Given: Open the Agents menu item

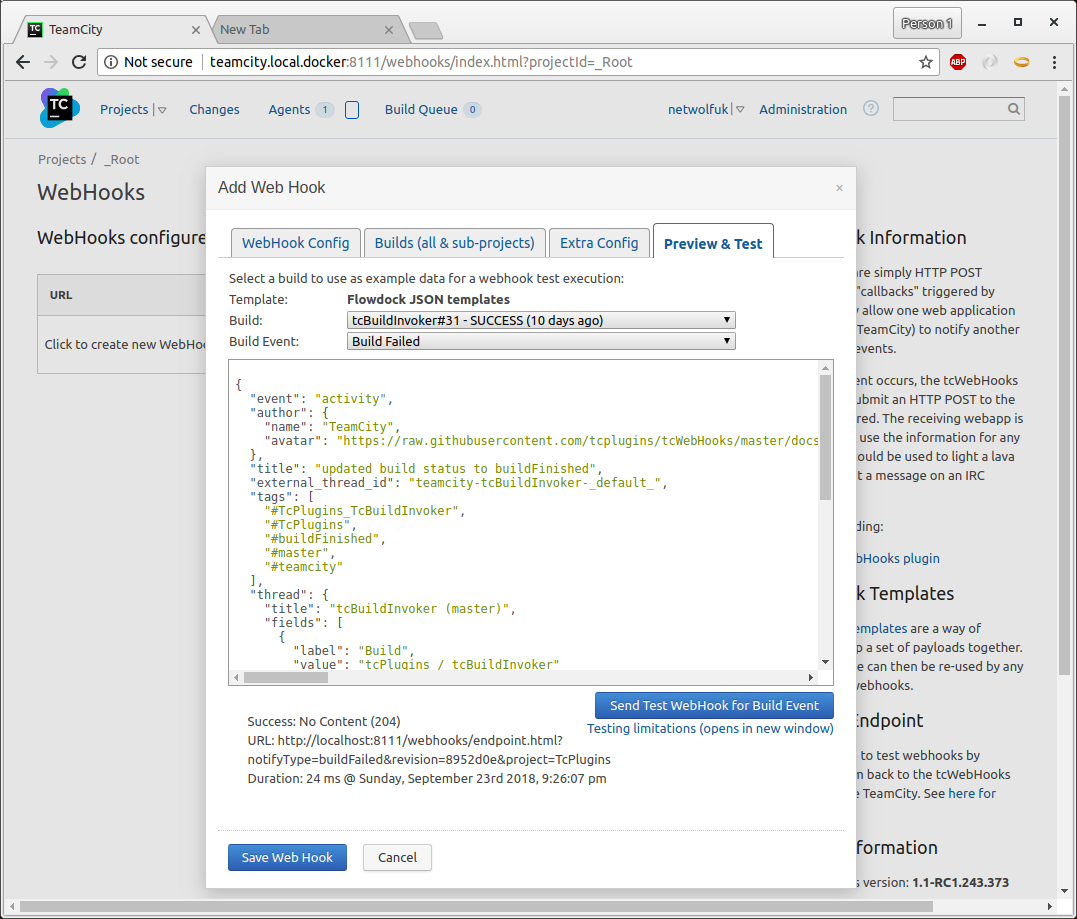Looking at the screenshot, I should point(289,109).
